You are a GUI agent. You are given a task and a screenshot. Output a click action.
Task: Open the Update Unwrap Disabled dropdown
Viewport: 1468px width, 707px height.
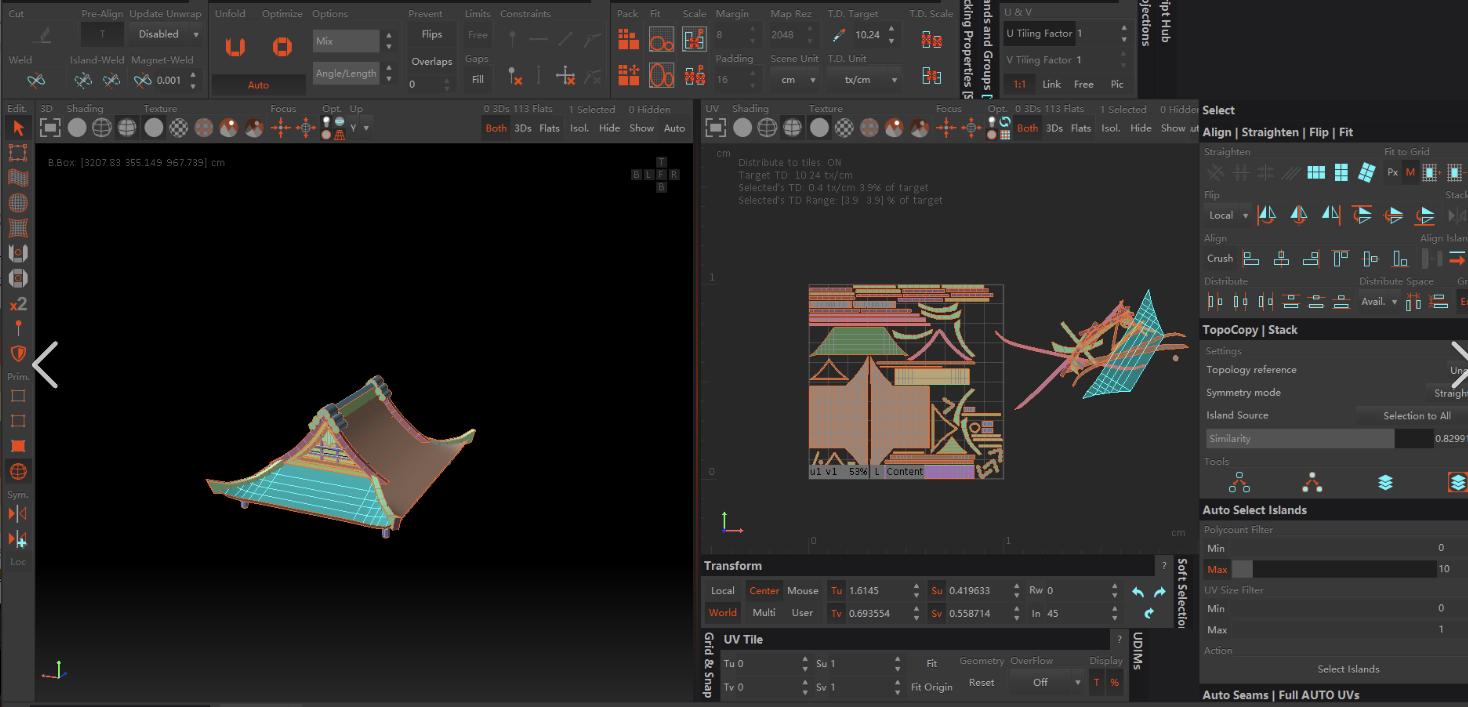click(x=166, y=34)
